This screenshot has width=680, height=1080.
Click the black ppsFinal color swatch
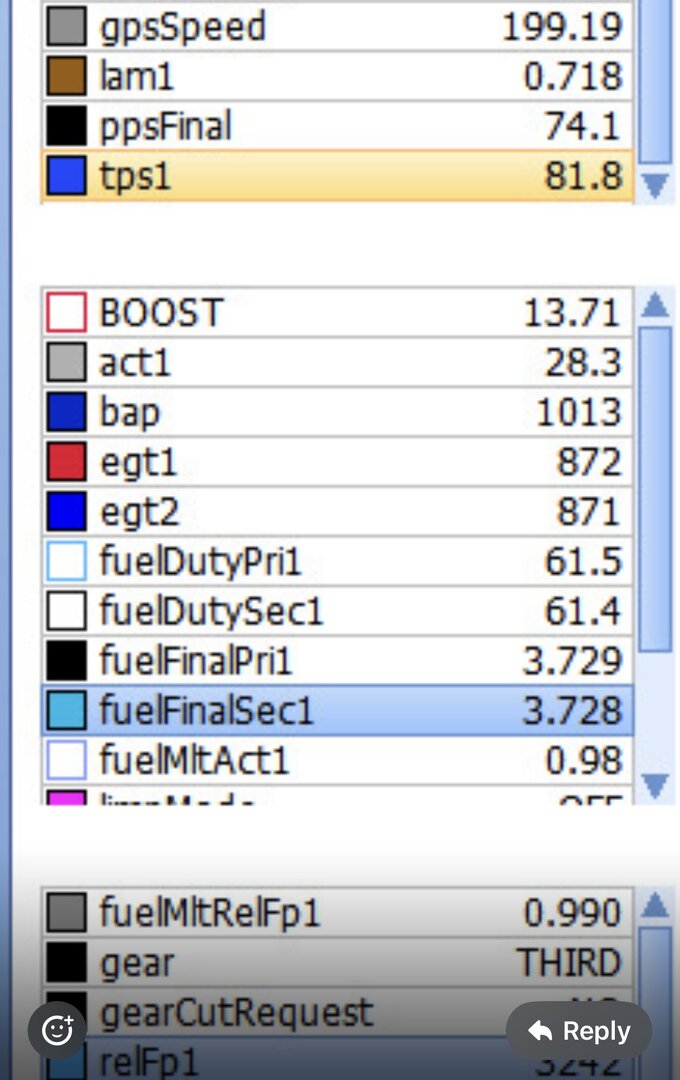[x=67, y=125]
